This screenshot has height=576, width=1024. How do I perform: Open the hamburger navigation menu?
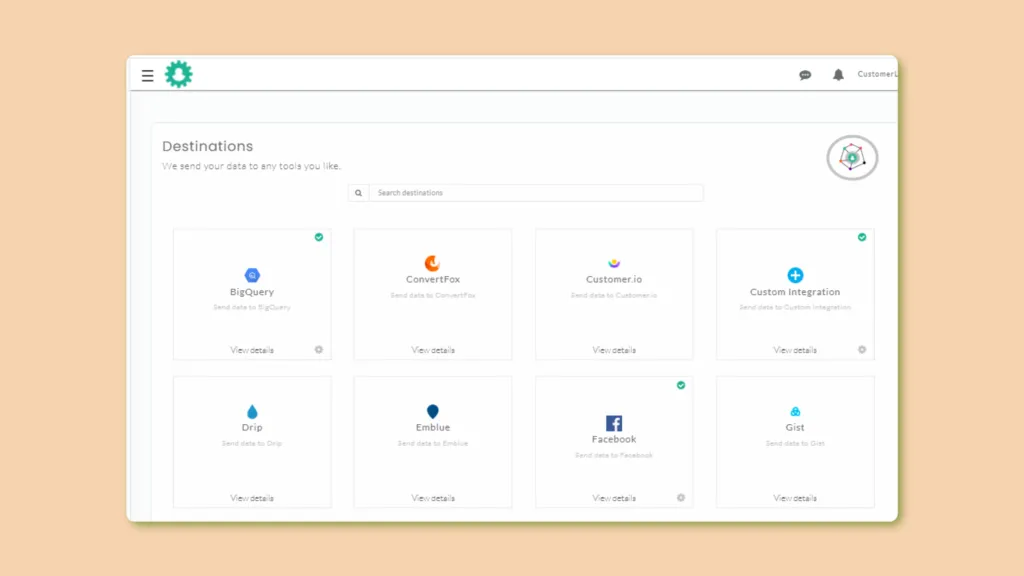148,76
